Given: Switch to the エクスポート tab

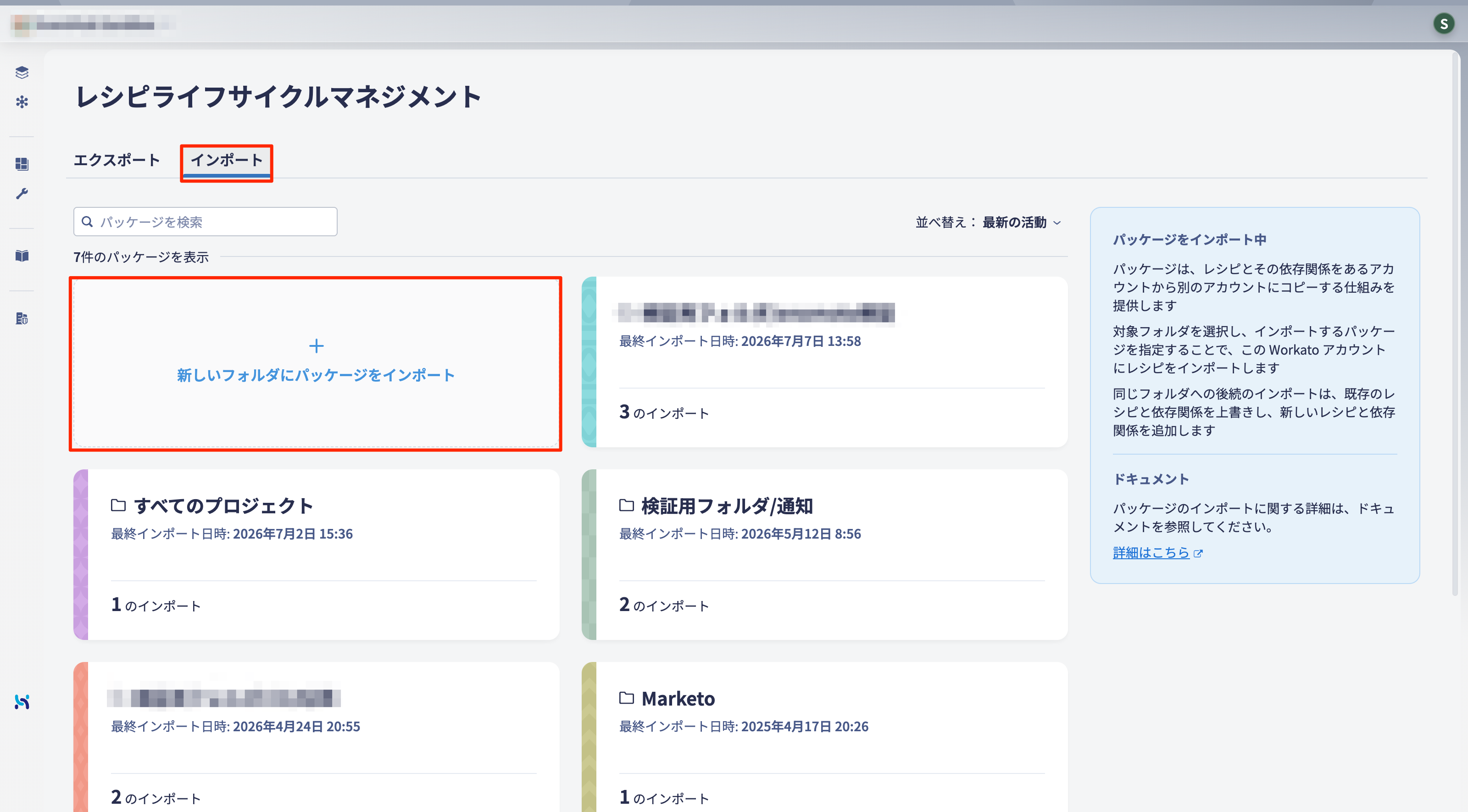Looking at the screenshot, I should tap(117, 160).
